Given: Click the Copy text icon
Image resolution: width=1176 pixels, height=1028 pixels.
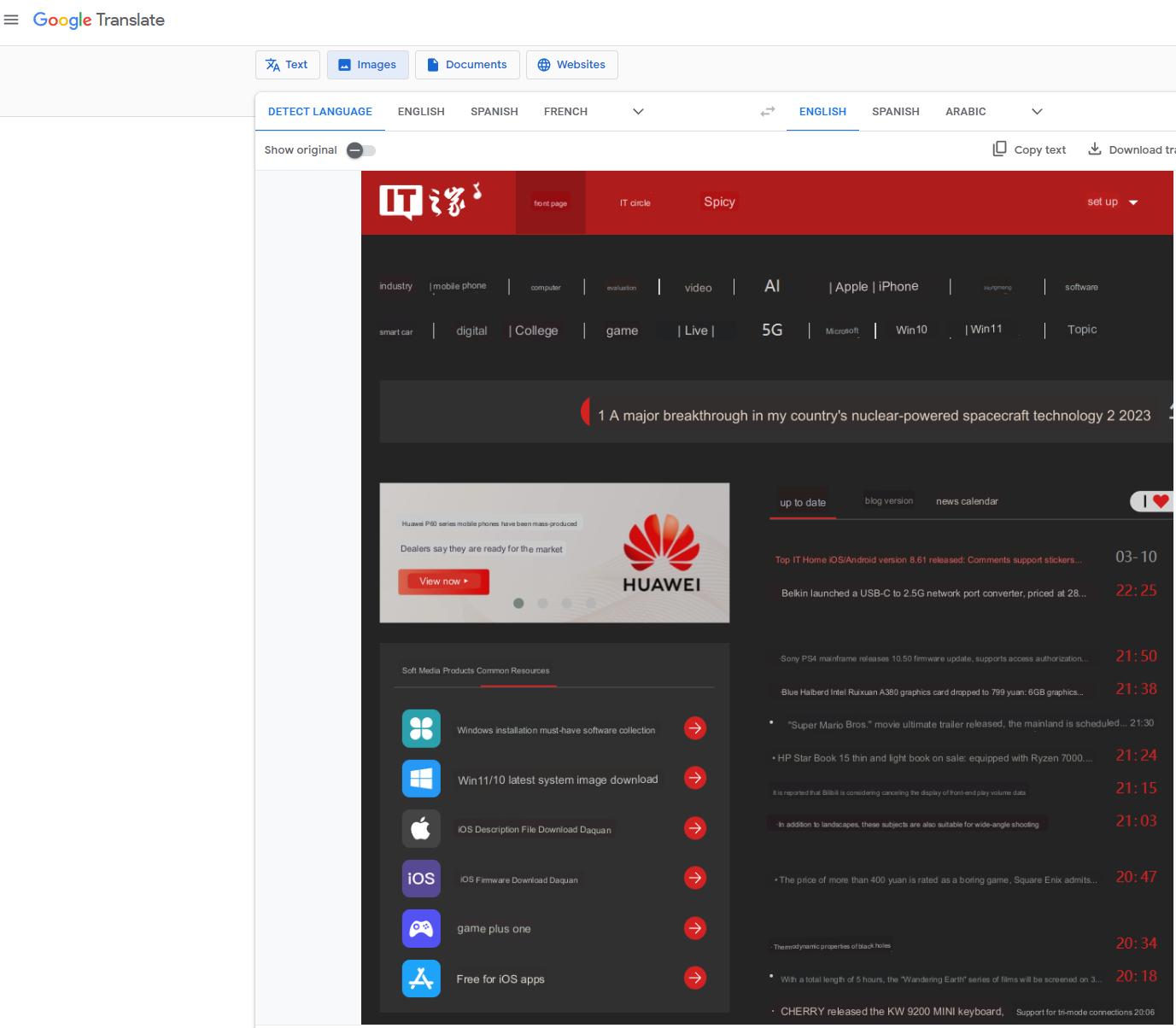Looking at the screenshot, I should [998, 149].
